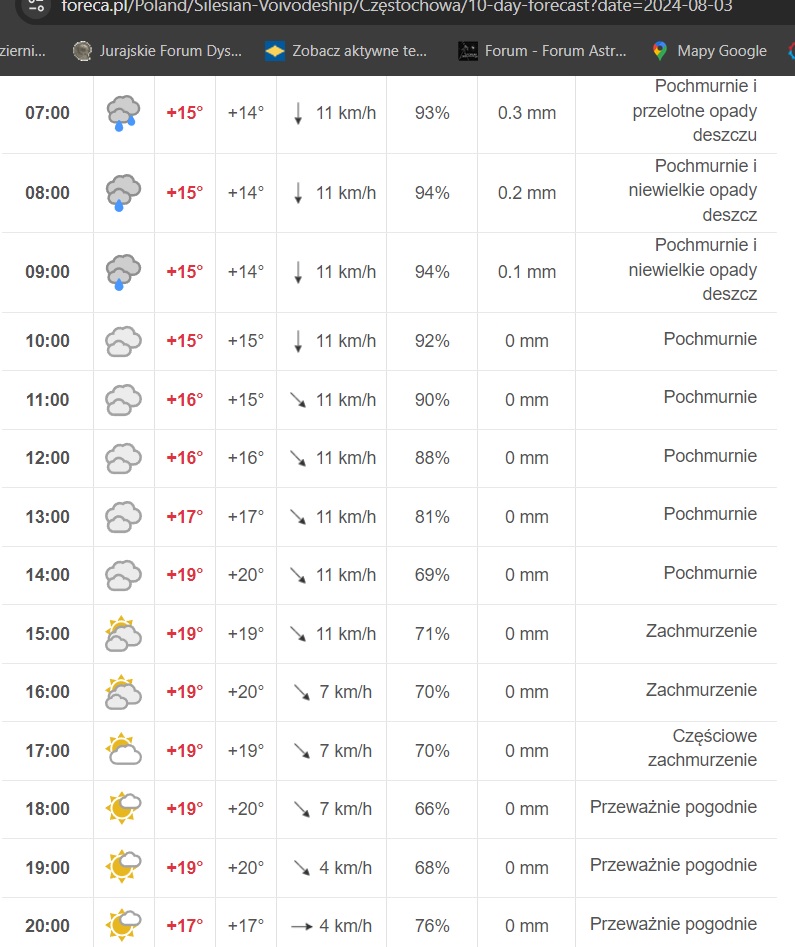This screenshot has width=795, height=947.
Task: Click the 0.3 mm precipitation value
Action: [x=526, y=113]
